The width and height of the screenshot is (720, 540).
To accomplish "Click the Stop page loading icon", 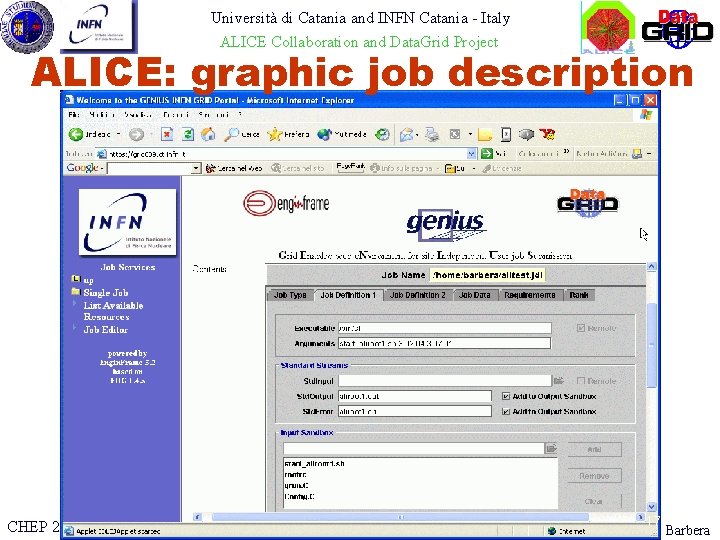I will point(167,134).
